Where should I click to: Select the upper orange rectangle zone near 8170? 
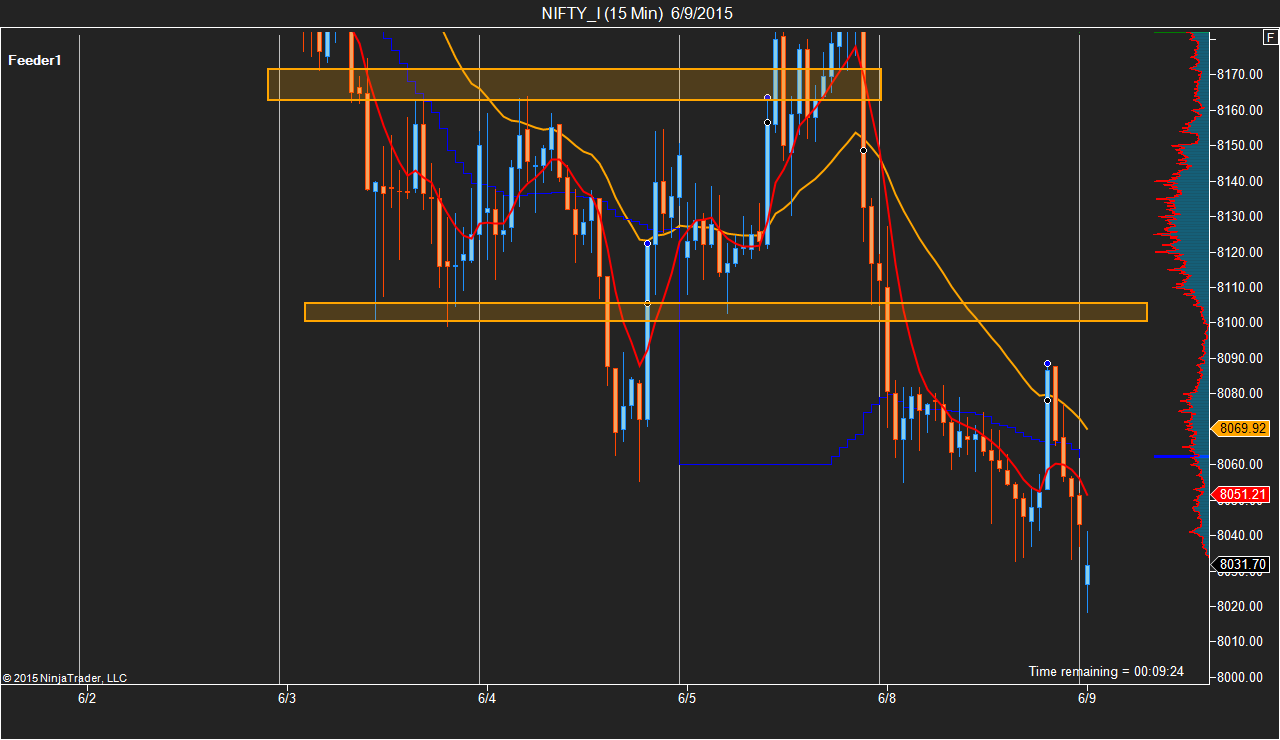coord(574,84)
